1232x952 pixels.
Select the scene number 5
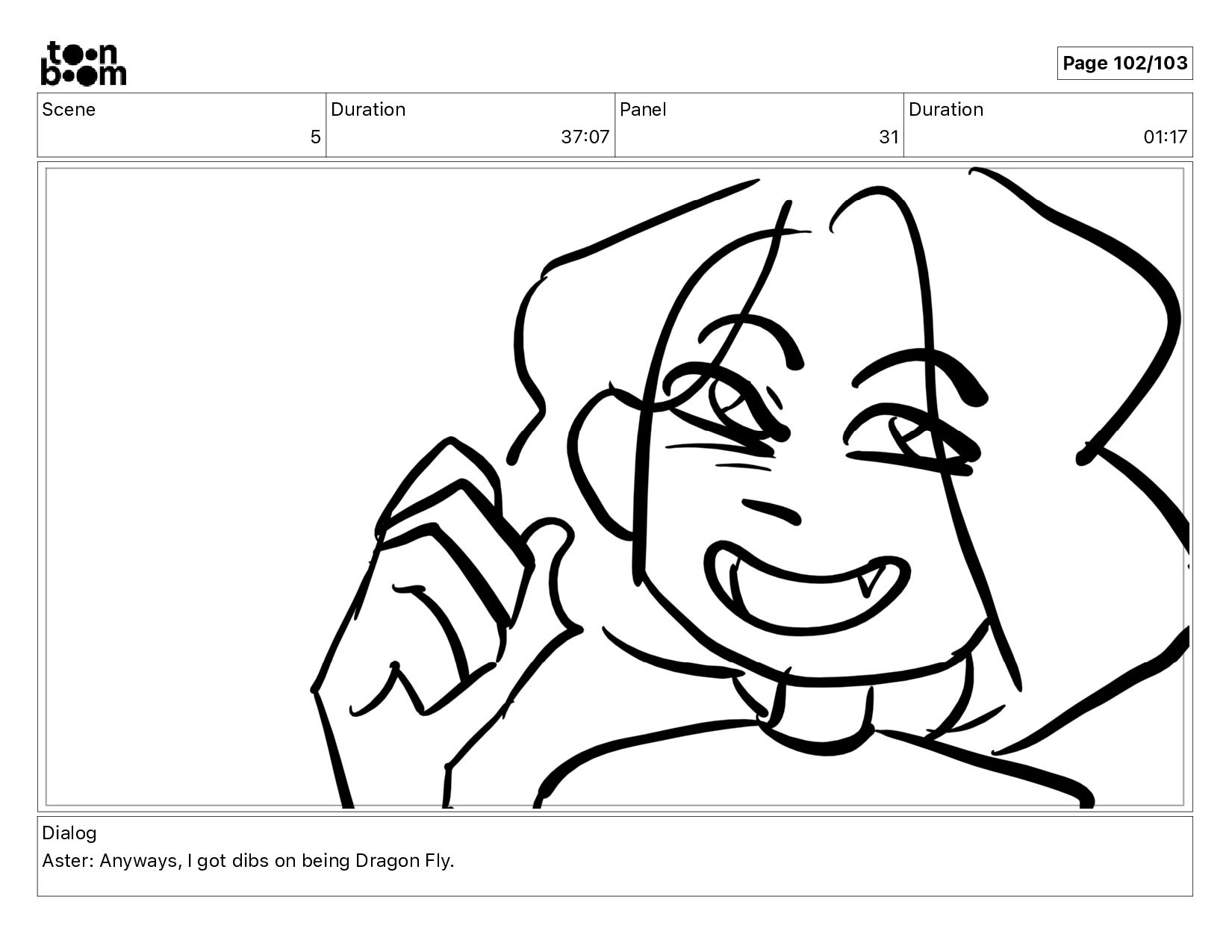pyautogui.click(x=315, y=137)
